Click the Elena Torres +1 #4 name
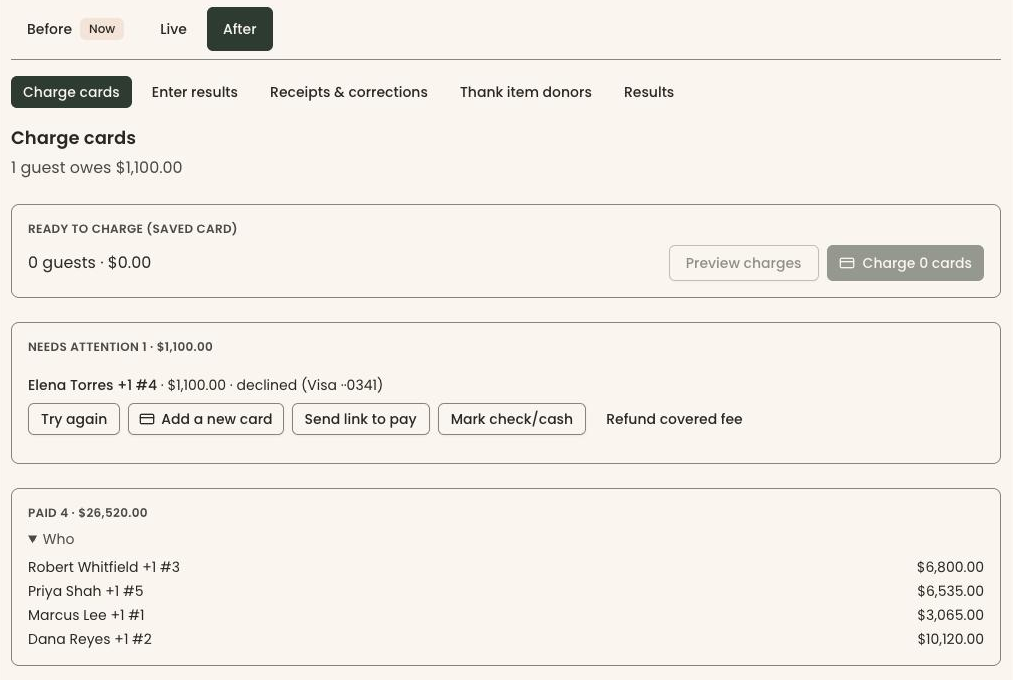The height and width of the screenshot is (680, 1013). [x=92, y=385]
